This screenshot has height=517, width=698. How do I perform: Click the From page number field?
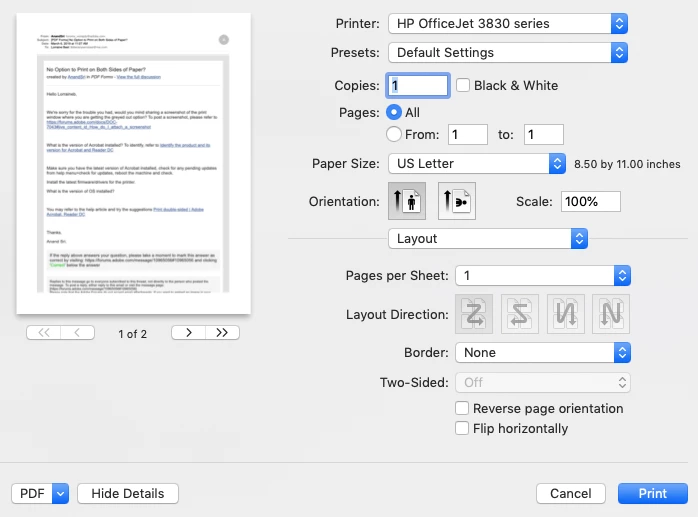(x=468, y=134)
